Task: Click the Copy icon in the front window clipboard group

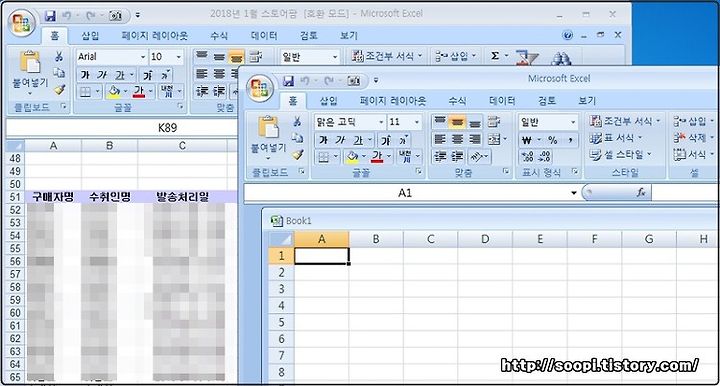Action: point(297,138)
